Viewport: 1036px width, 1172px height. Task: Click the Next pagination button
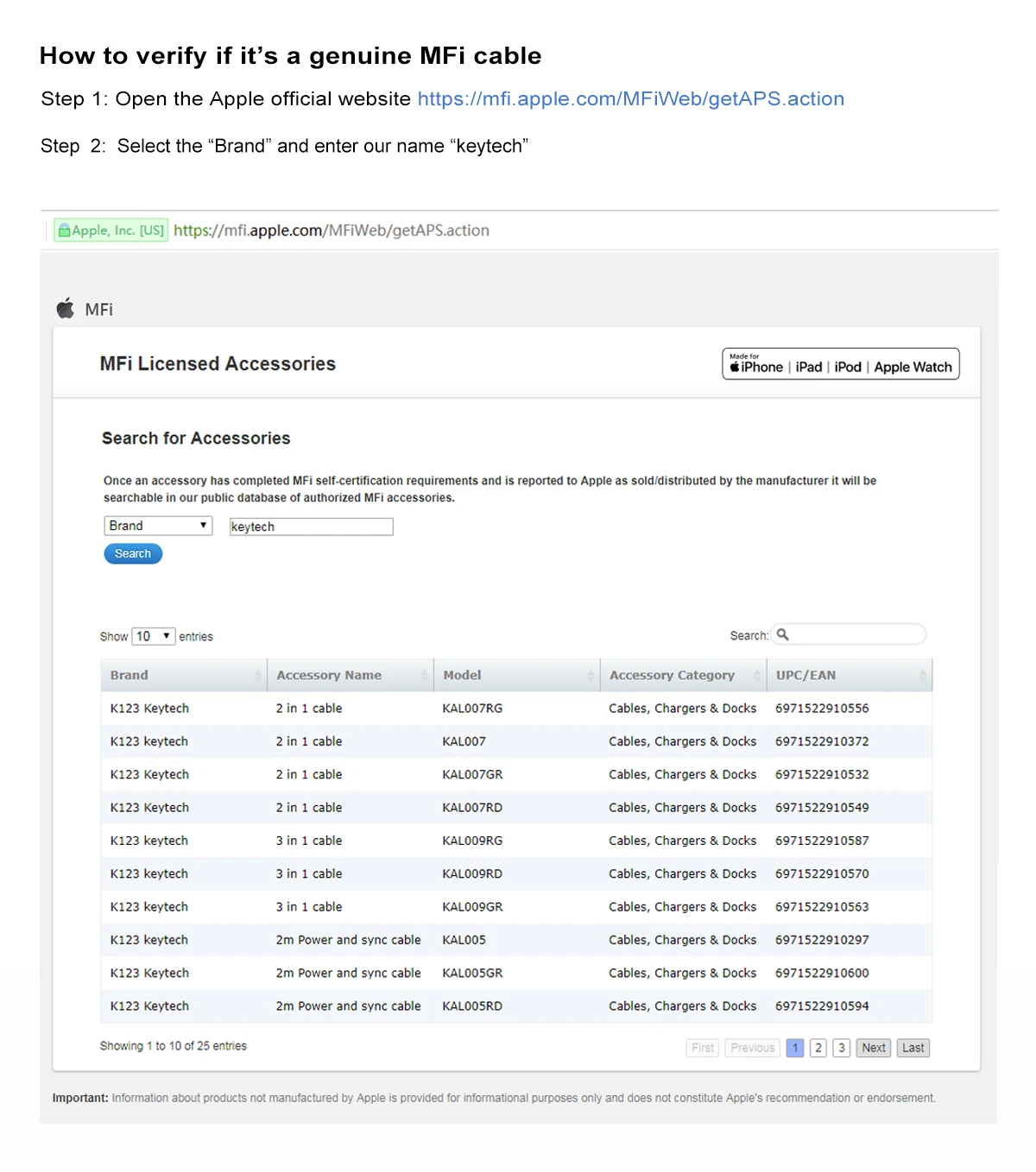pyautogui.click(x=874, y=1048)
